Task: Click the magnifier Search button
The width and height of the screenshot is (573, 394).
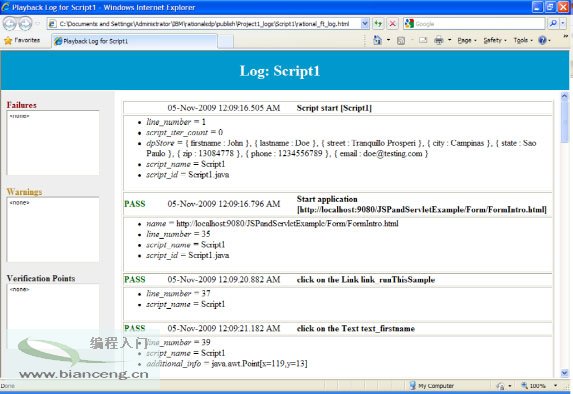Action: (x=553, y=24)
